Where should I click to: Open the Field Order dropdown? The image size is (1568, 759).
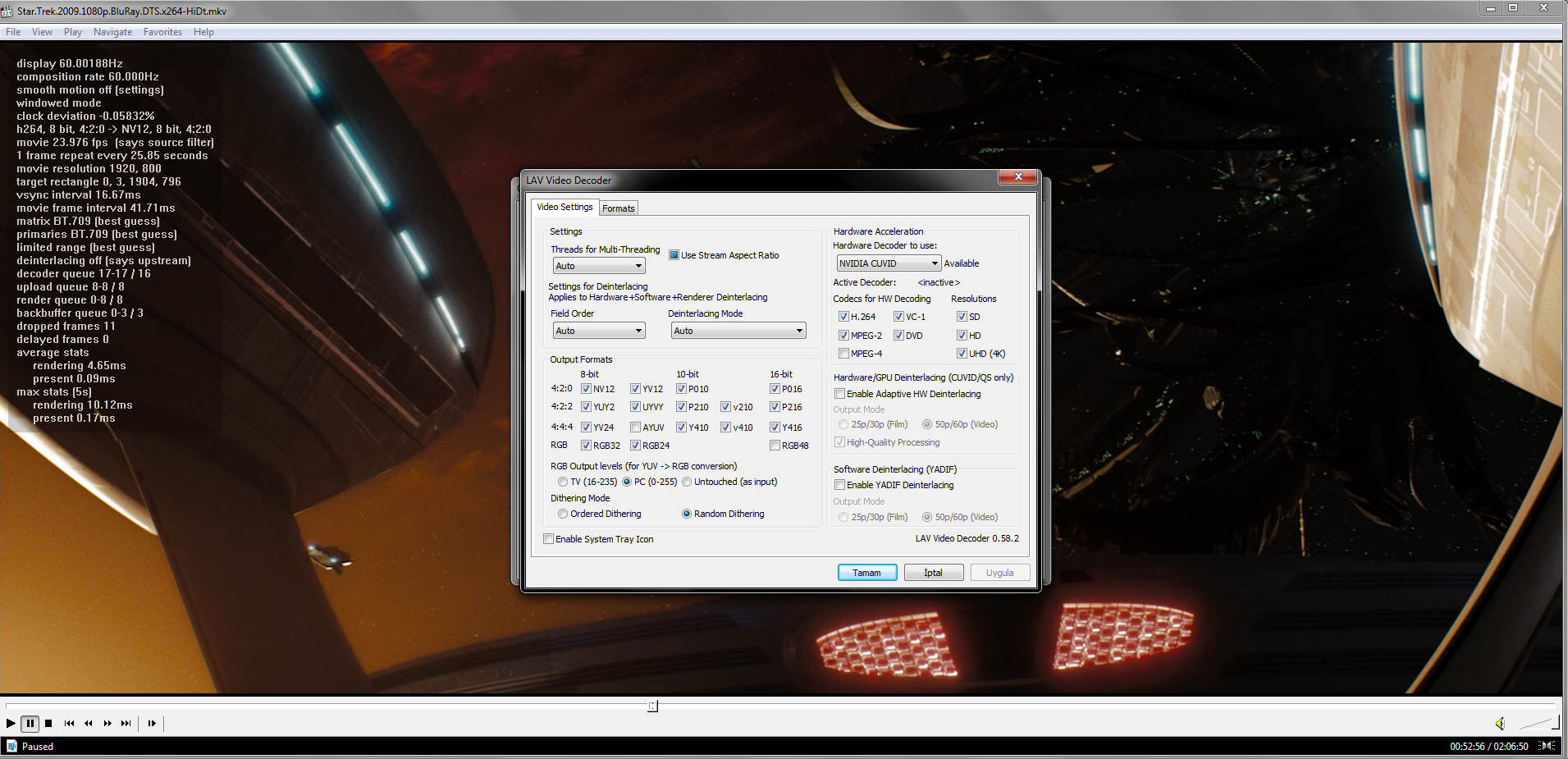(599, 331)
